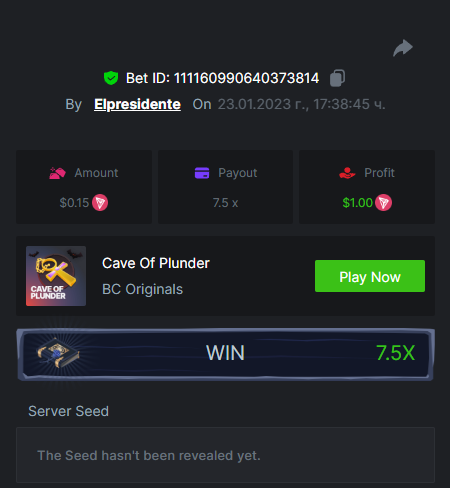Open the Cave Of Plunder thumbnail
Viewport: 450px width, 488px height.
[56, 276]
